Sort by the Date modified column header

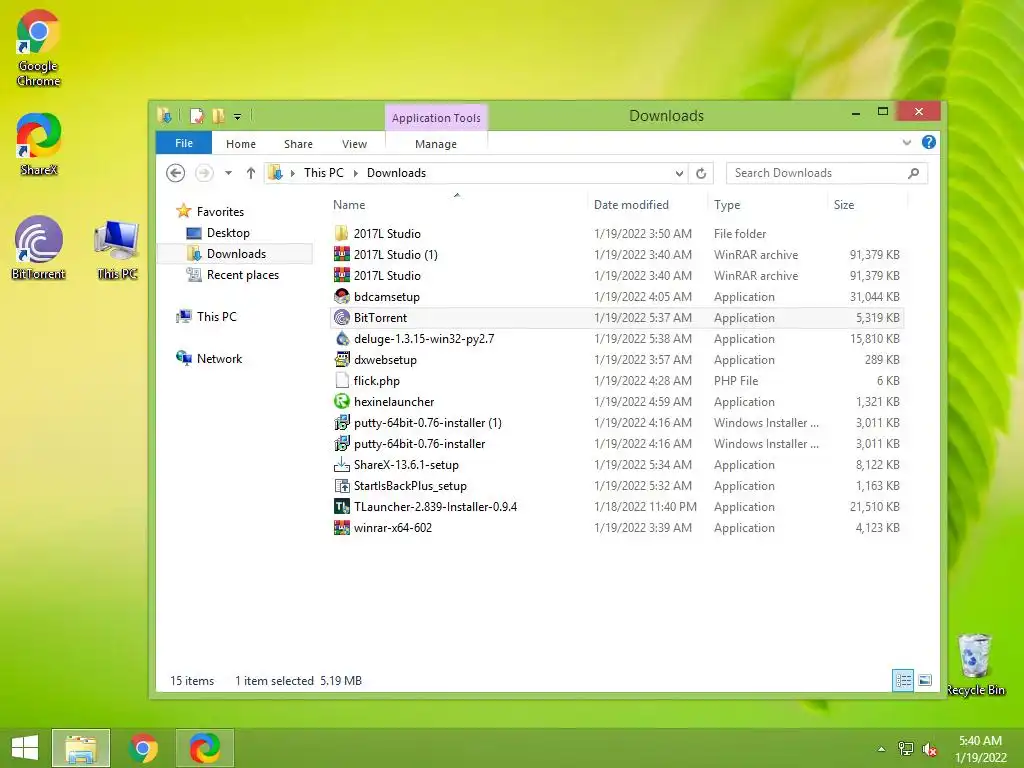click(x=631, y=204)
